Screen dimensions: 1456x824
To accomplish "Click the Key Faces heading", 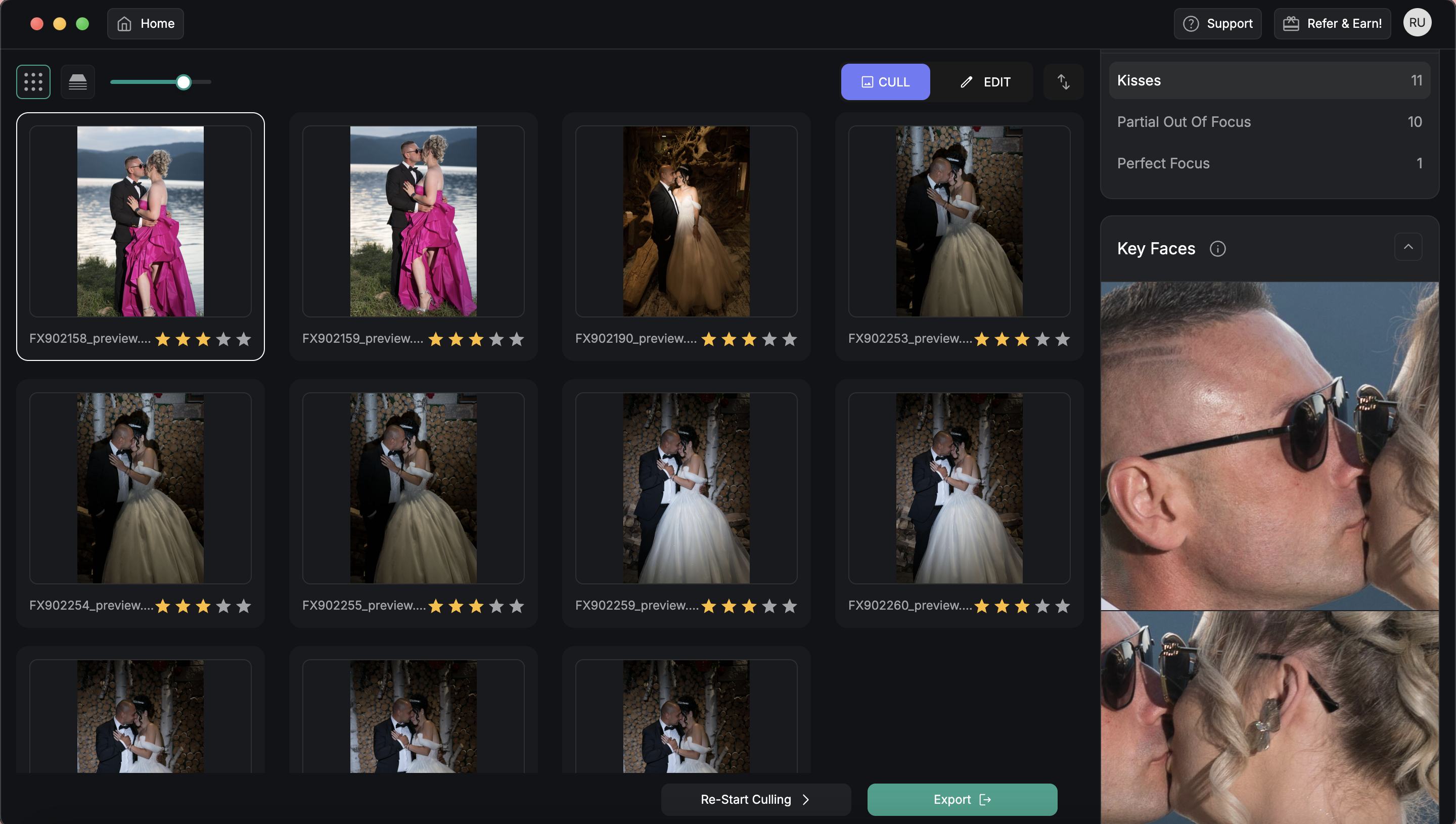I will (x=1156, y=248).
